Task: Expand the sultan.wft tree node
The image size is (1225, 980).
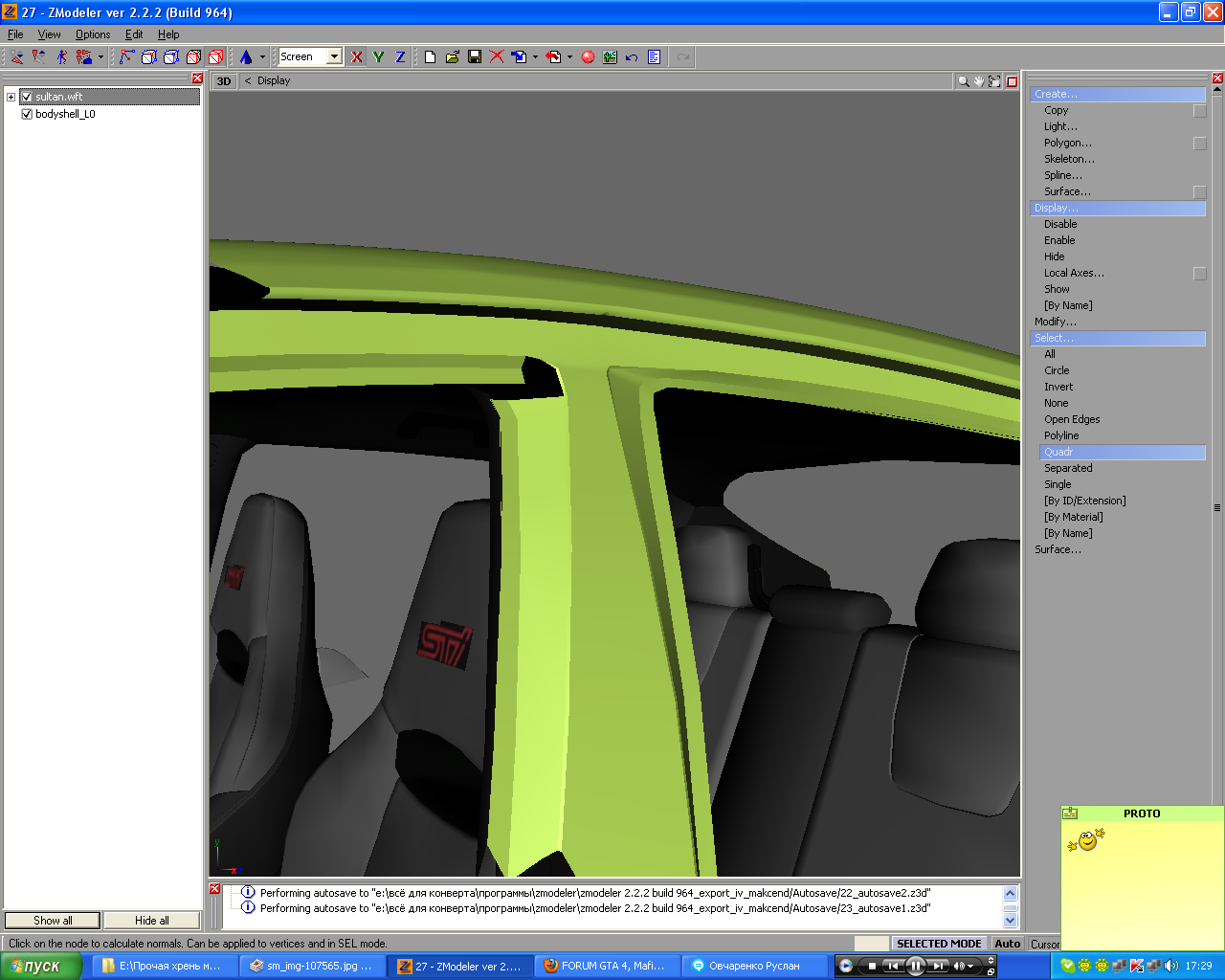Action: point(11,97)
